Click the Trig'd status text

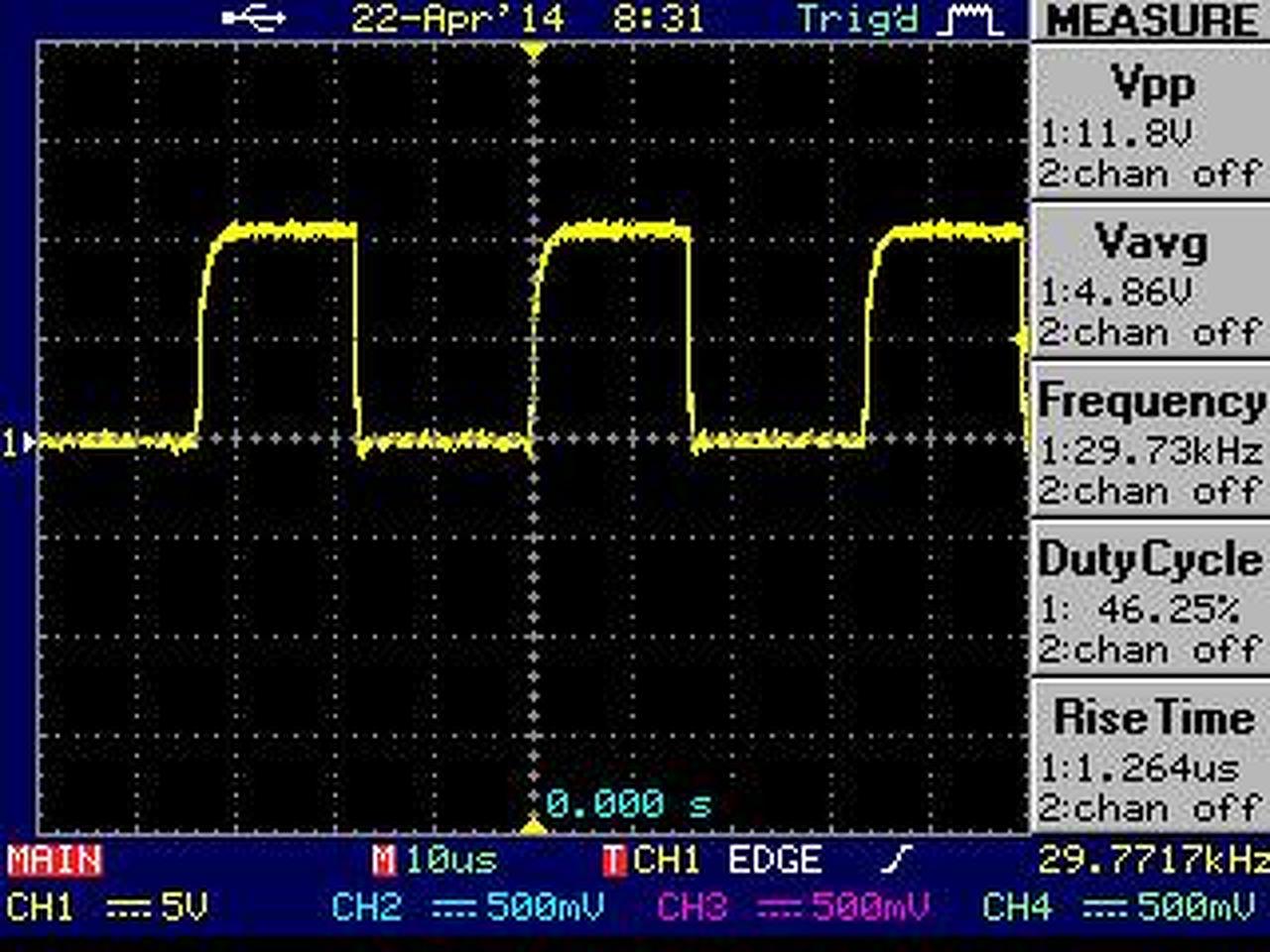(x=858, y=20)
